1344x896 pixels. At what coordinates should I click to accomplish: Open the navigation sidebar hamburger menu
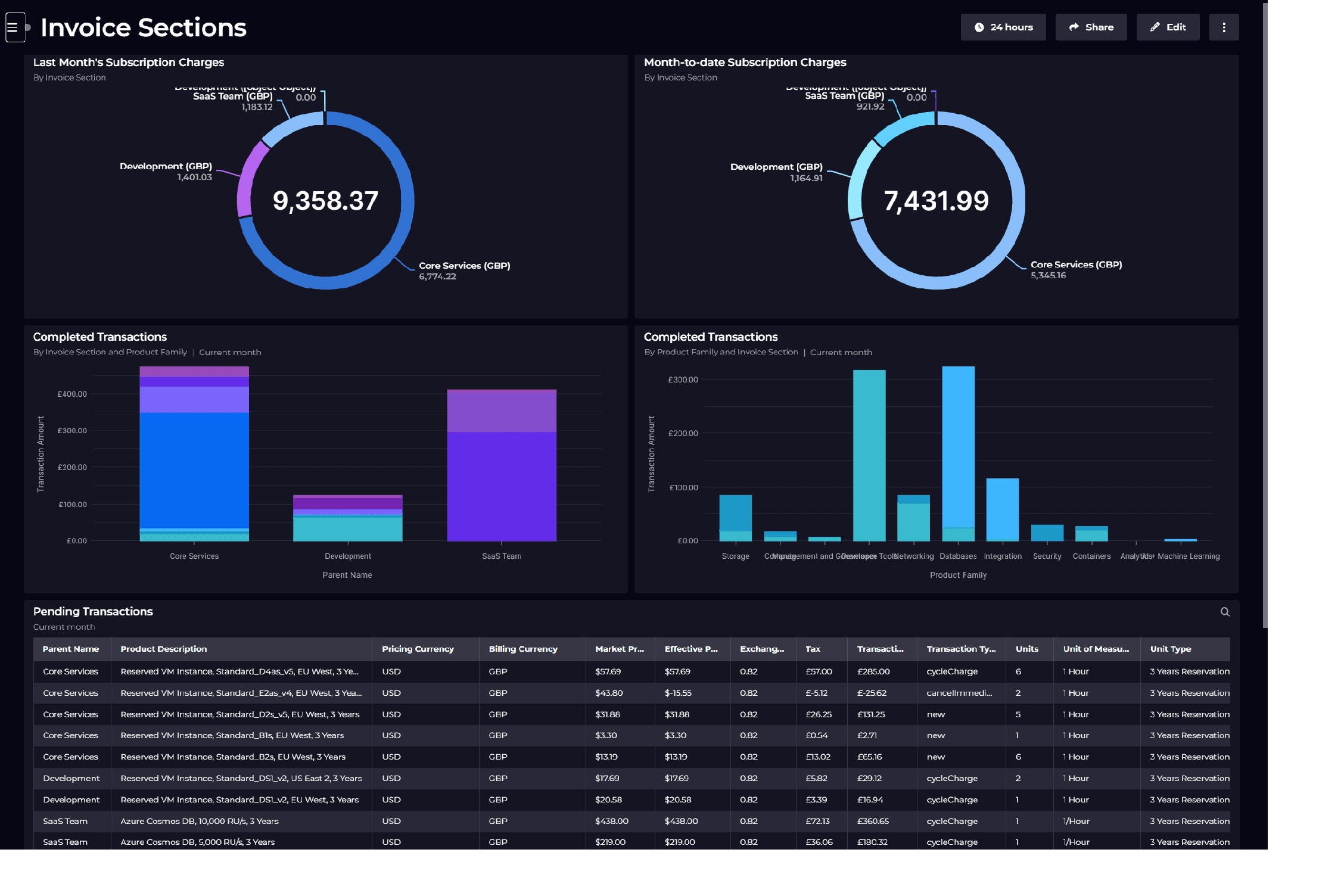click(15, 27)
